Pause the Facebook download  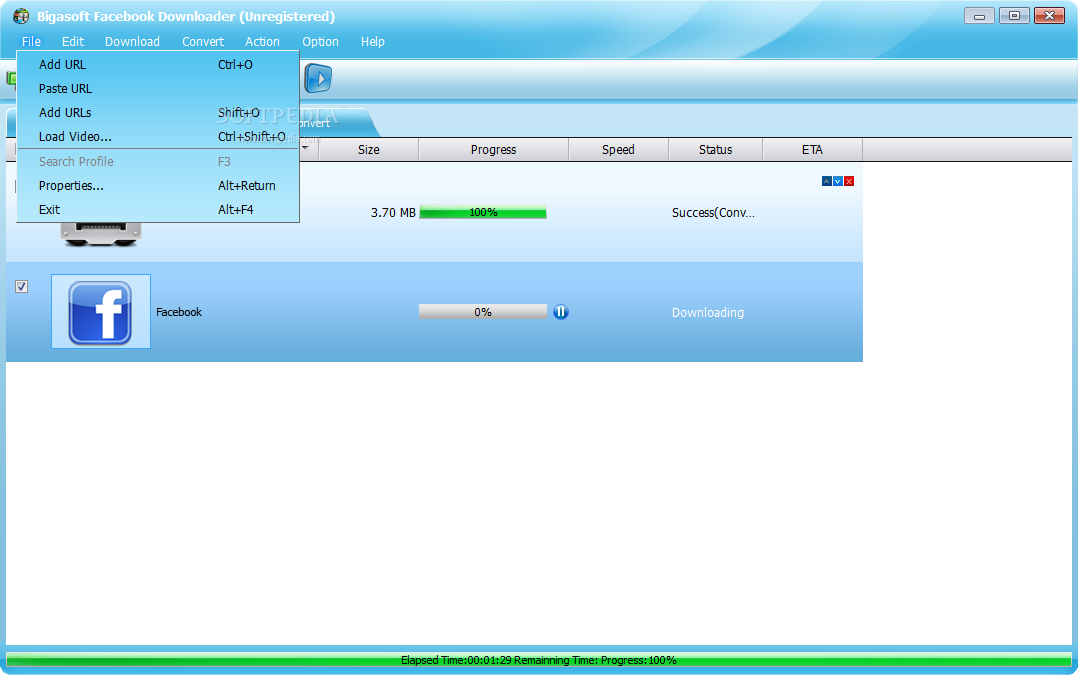tap(560, 312)
